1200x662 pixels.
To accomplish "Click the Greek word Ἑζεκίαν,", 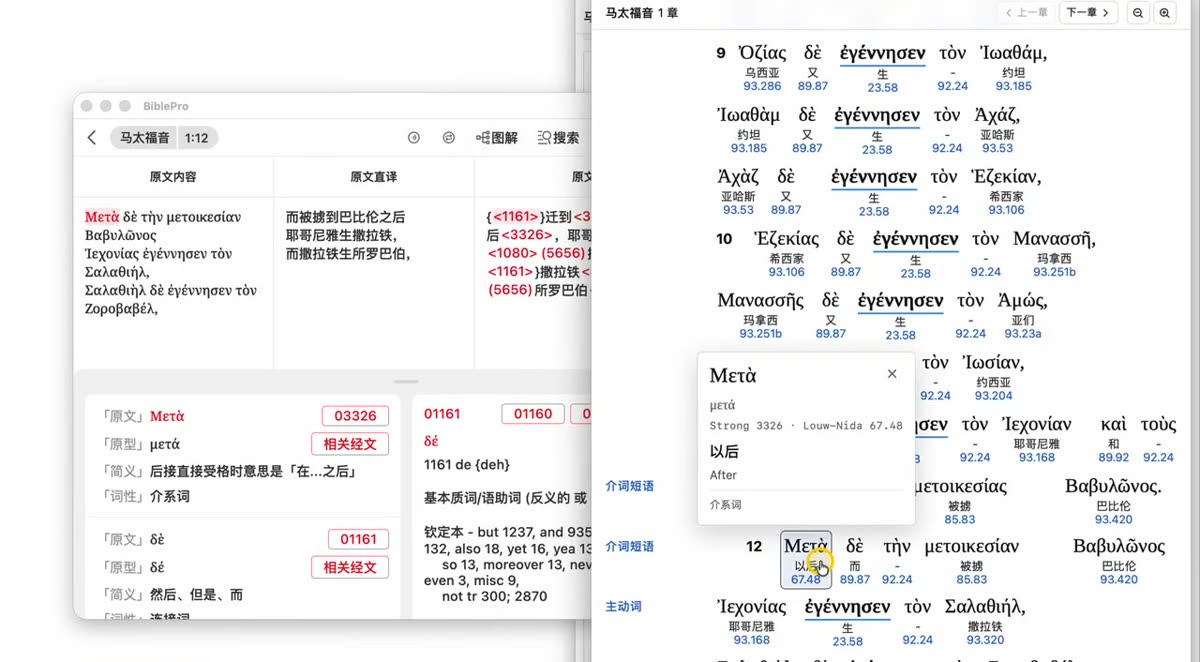I will (x=1006, y=177).
